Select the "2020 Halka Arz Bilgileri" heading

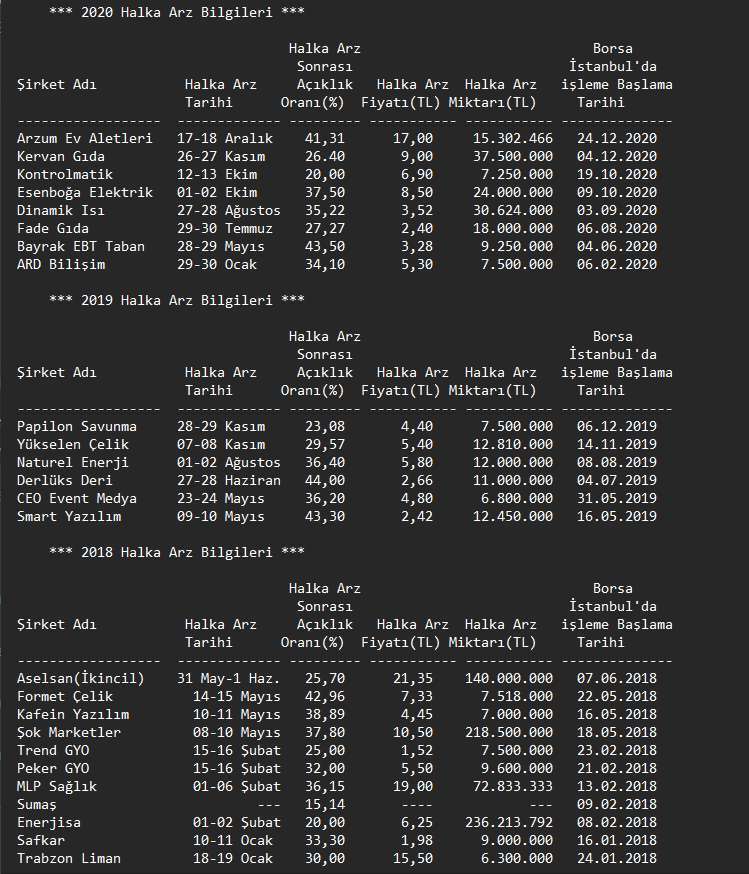(177, 12)
